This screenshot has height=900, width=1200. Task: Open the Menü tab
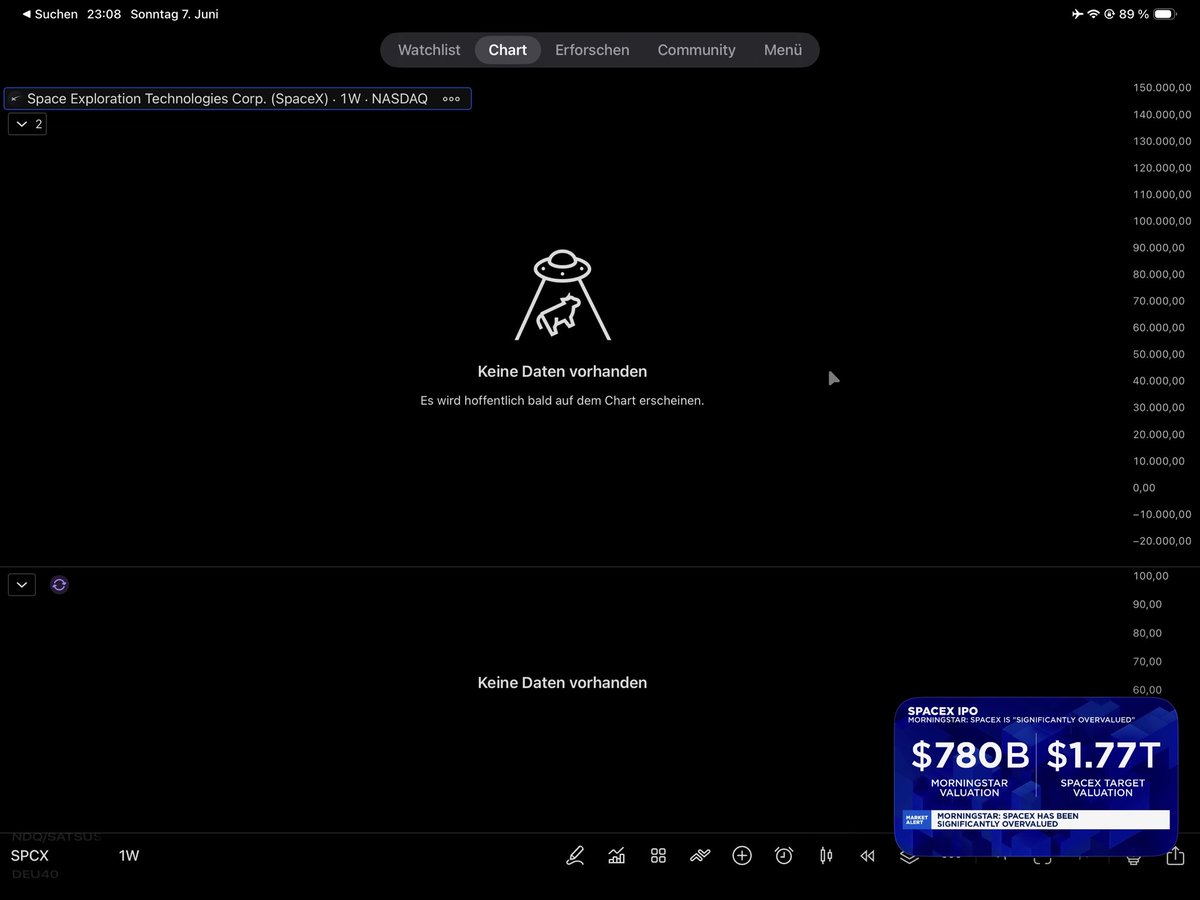(783, 50)
